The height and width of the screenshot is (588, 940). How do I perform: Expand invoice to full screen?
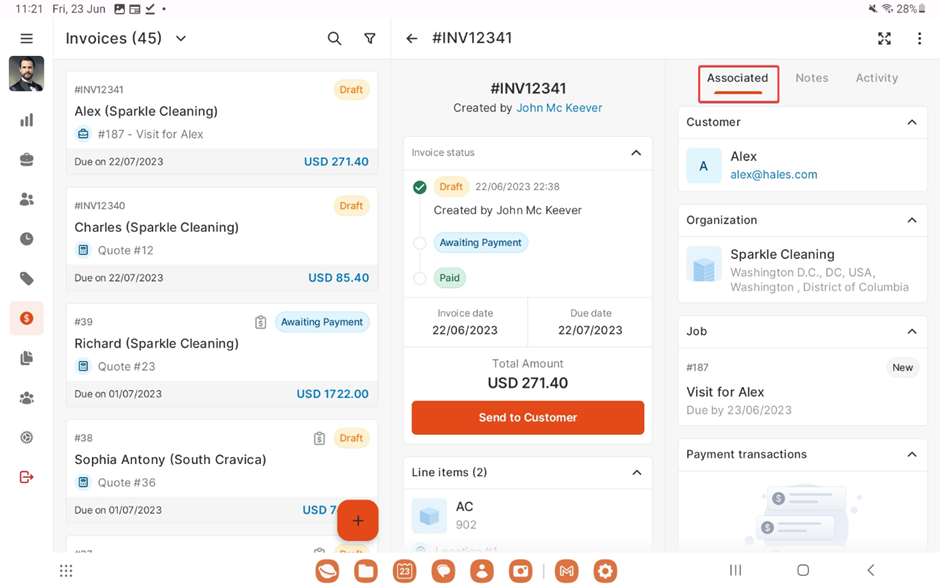coord(884,39)
